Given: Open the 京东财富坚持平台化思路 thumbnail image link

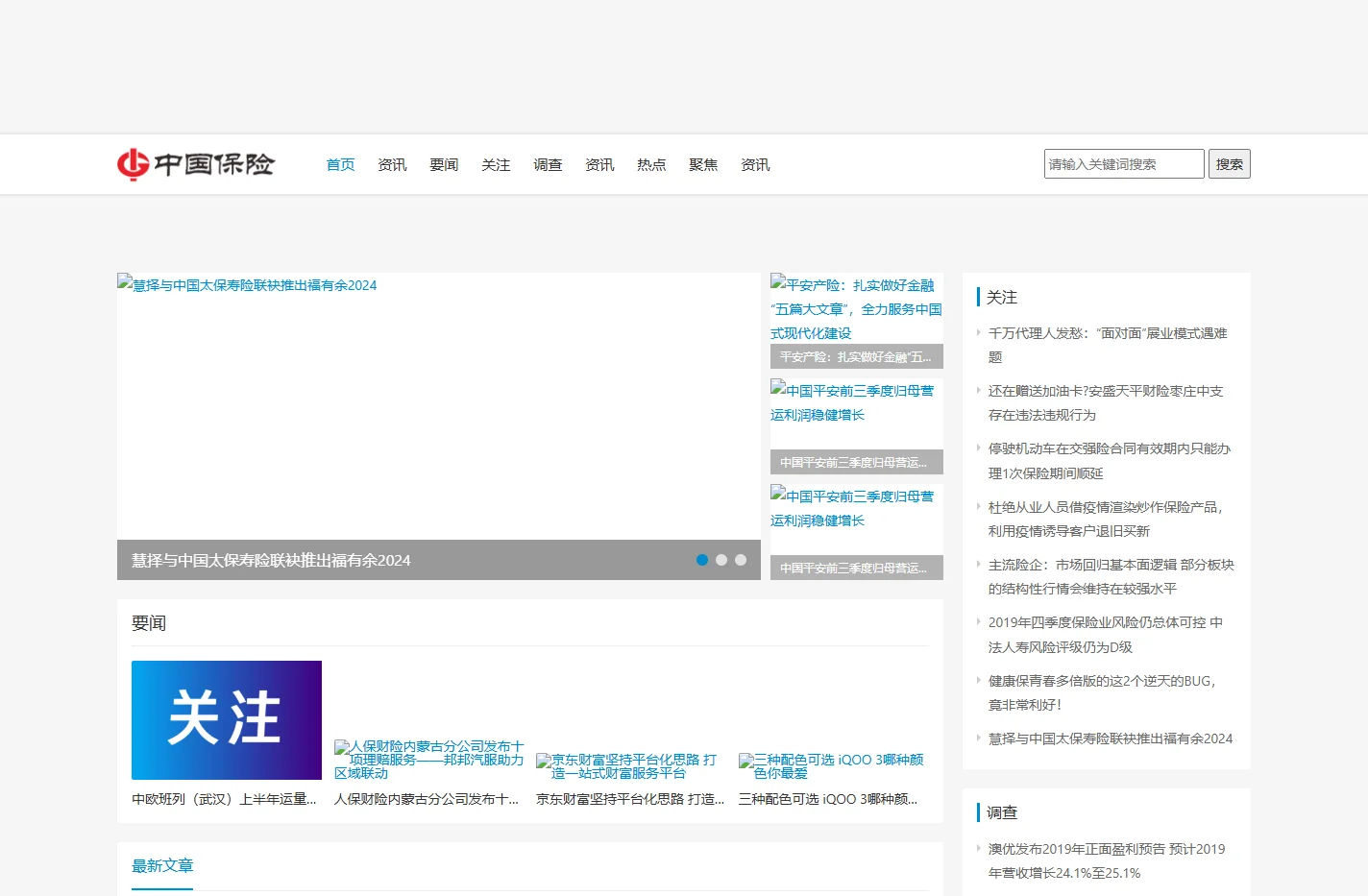Looking at the screenshot, I should [631, 766].
